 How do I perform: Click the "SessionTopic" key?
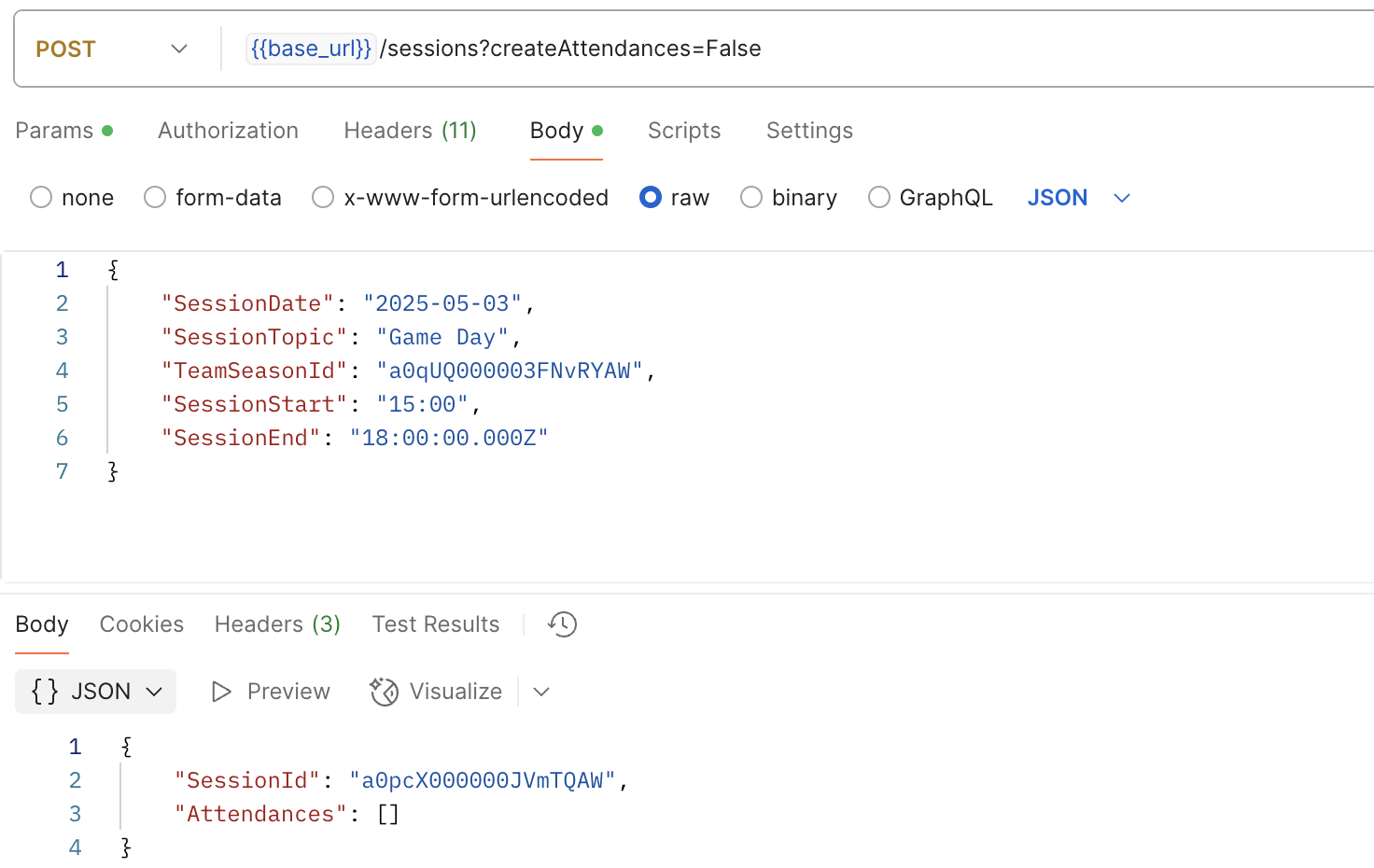tap(254, 337)
